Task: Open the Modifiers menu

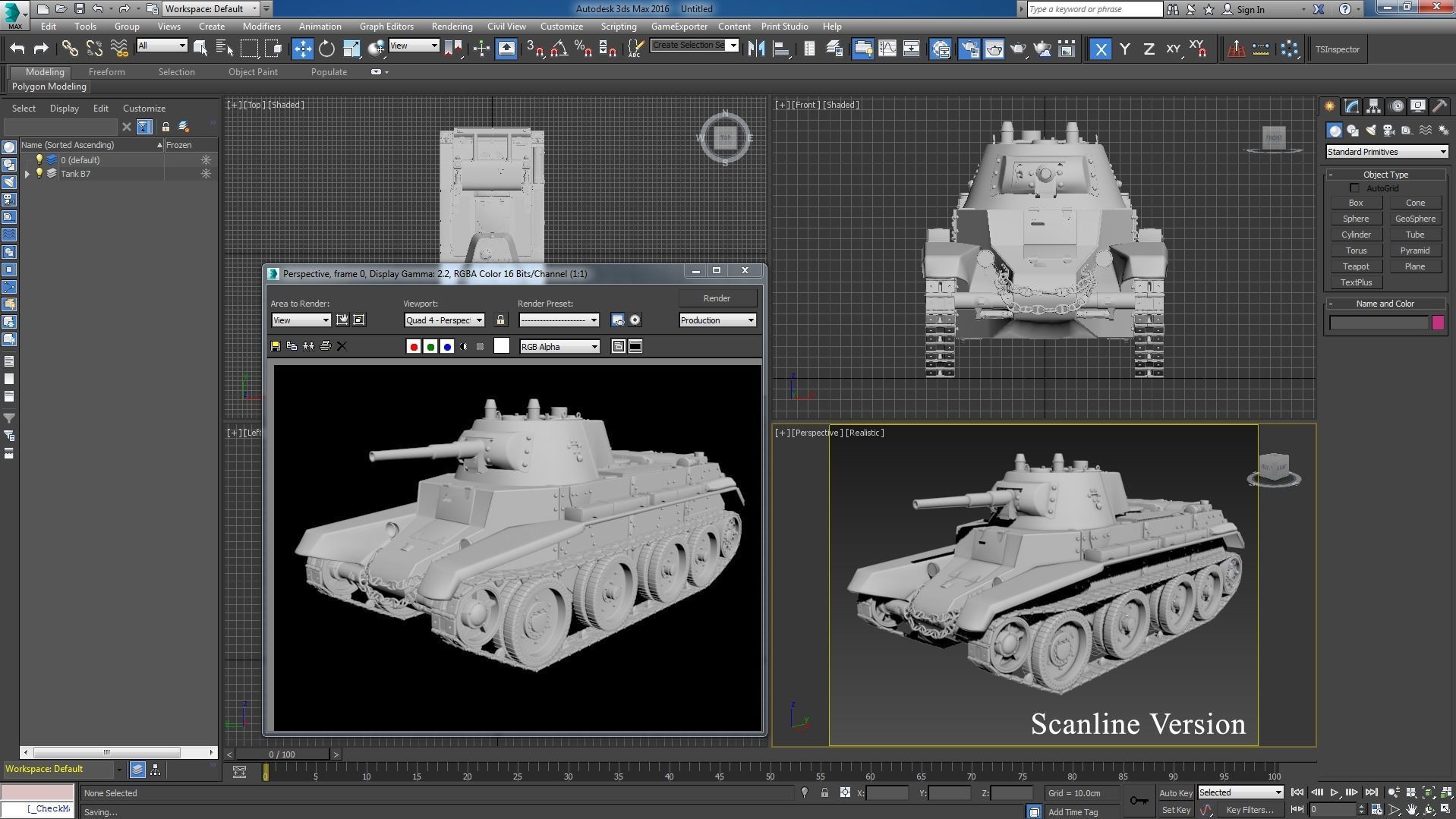Action: pos(261,27)
